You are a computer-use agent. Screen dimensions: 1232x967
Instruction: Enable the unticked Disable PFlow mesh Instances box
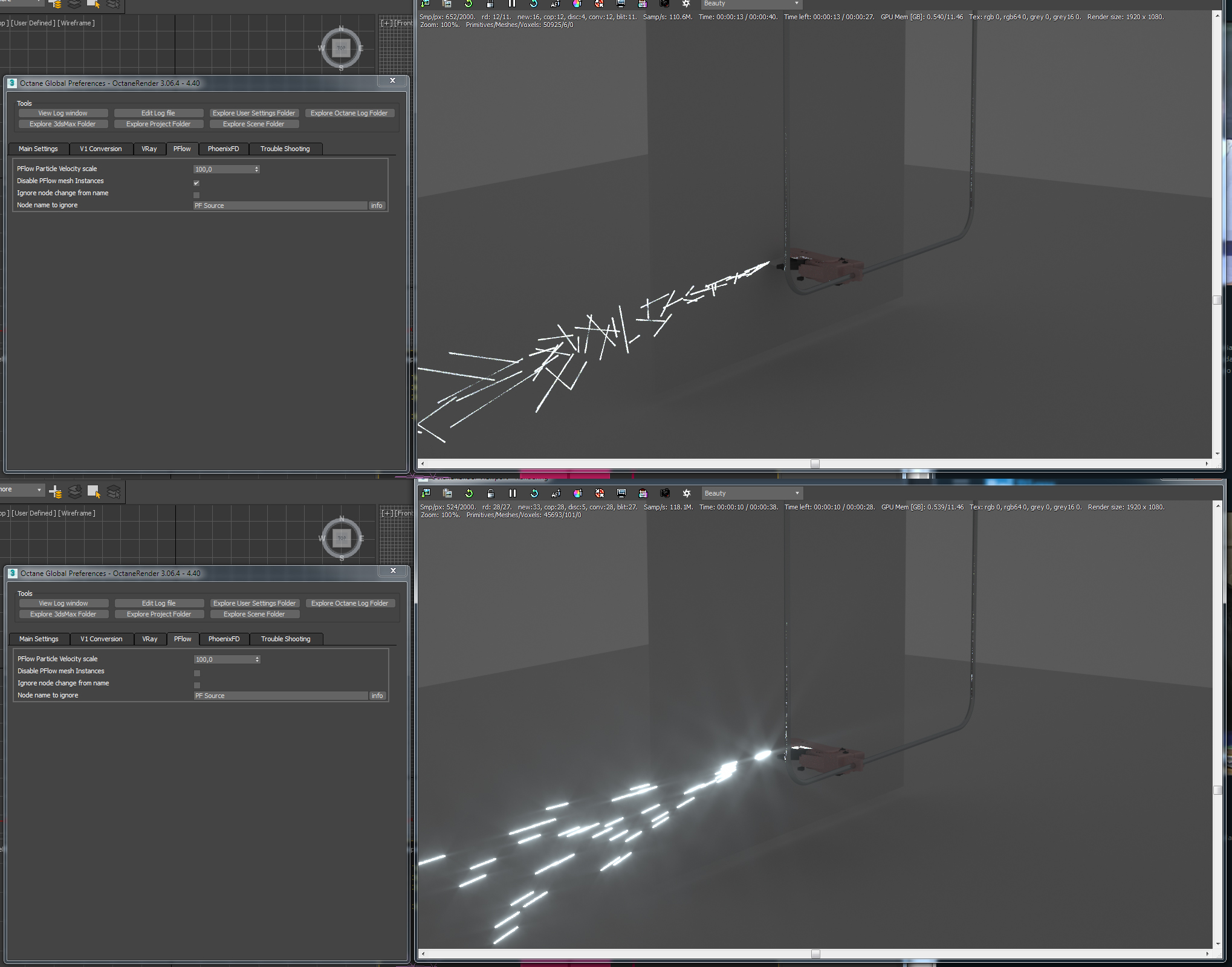point(197,673)
